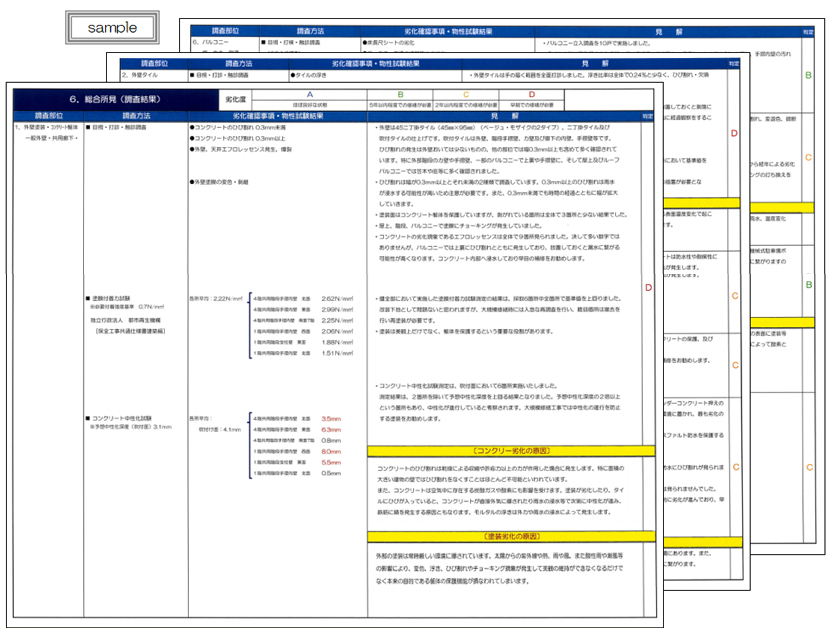Click "5年以内程度での修繕が必要" under grade B
This screenshot has height=640, width=840.
pyautogui.click(x=400, y=106)
